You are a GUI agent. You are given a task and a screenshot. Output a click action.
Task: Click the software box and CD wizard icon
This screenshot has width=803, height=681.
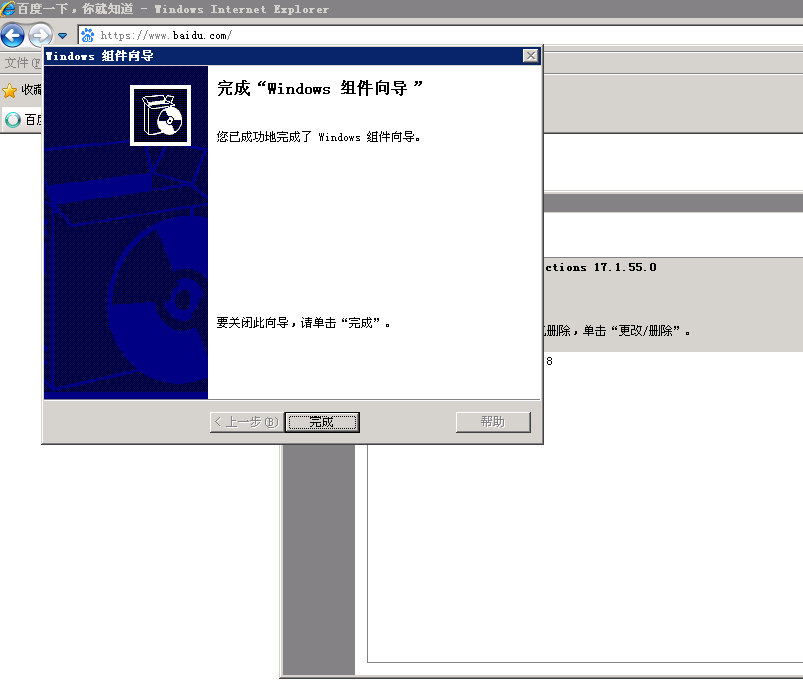click(160, 115)
